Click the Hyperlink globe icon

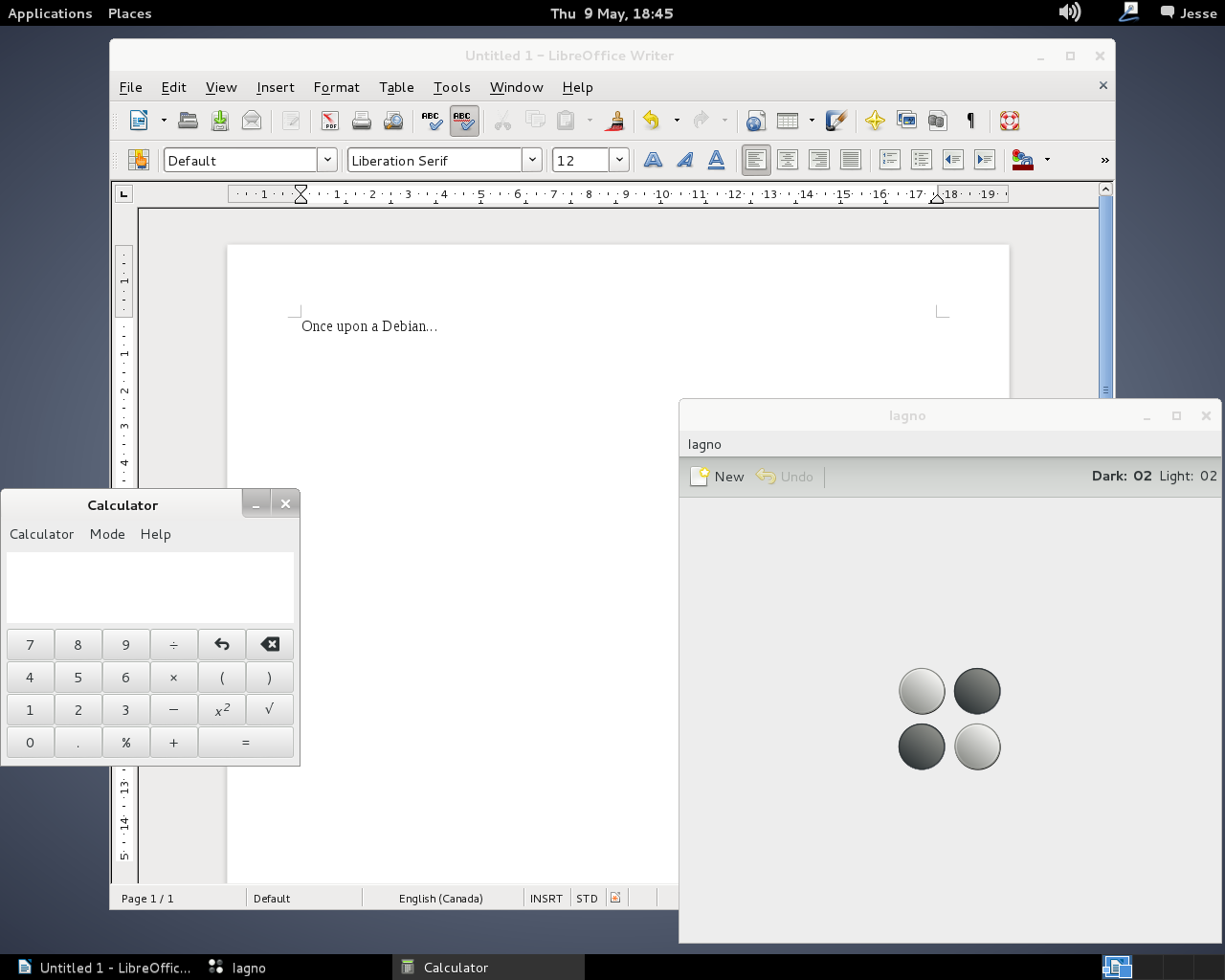[x=755, y=121]
